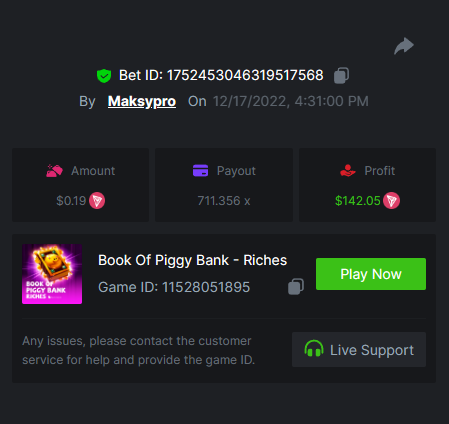This screenshot has width=449, height=424.
Task: Click the TRON coin icon beside $142.05
Action: [x=391, y=201]
